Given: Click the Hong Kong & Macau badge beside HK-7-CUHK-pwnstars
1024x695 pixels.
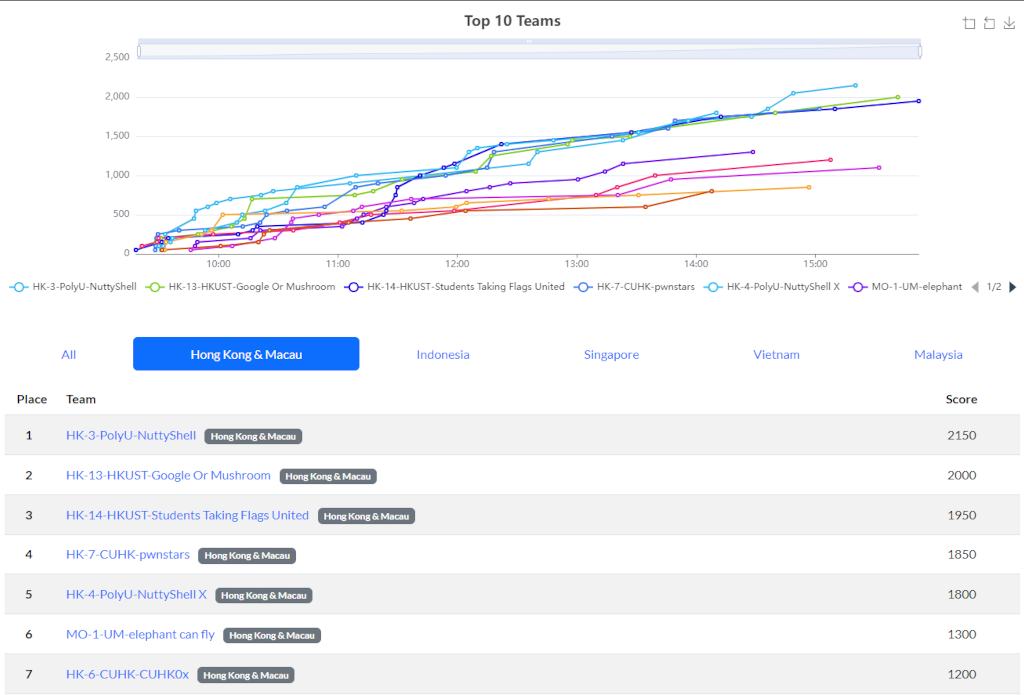Looking at the screenshot, I should pyautogui.click(x=249, y=555).
